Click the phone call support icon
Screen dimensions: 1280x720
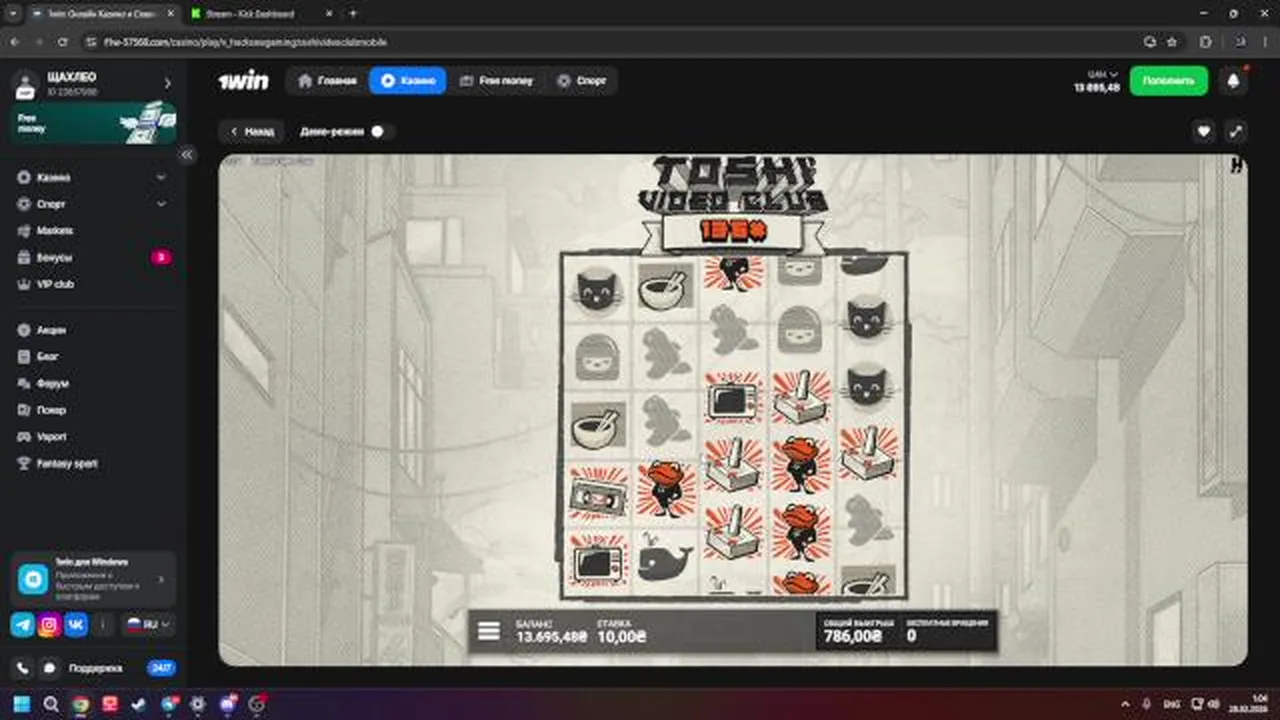pyautogui.click(x=23, y=667)
